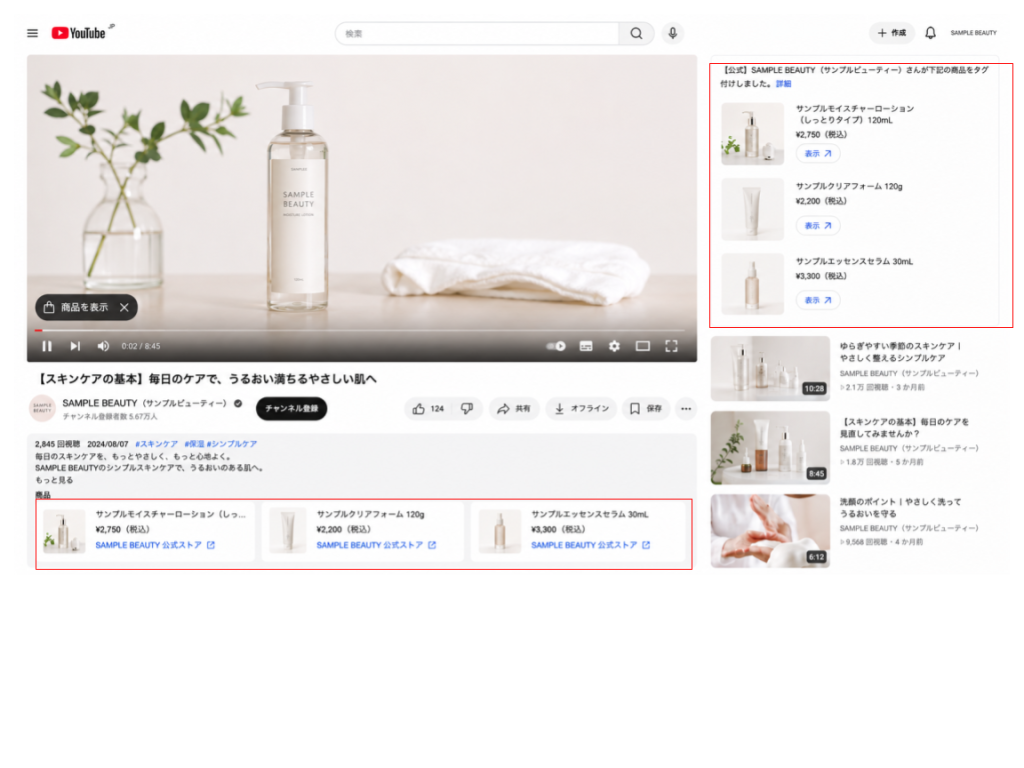Screen dimensions: 1024x768
Task: Focus the search input field
Action: point(477,33)
